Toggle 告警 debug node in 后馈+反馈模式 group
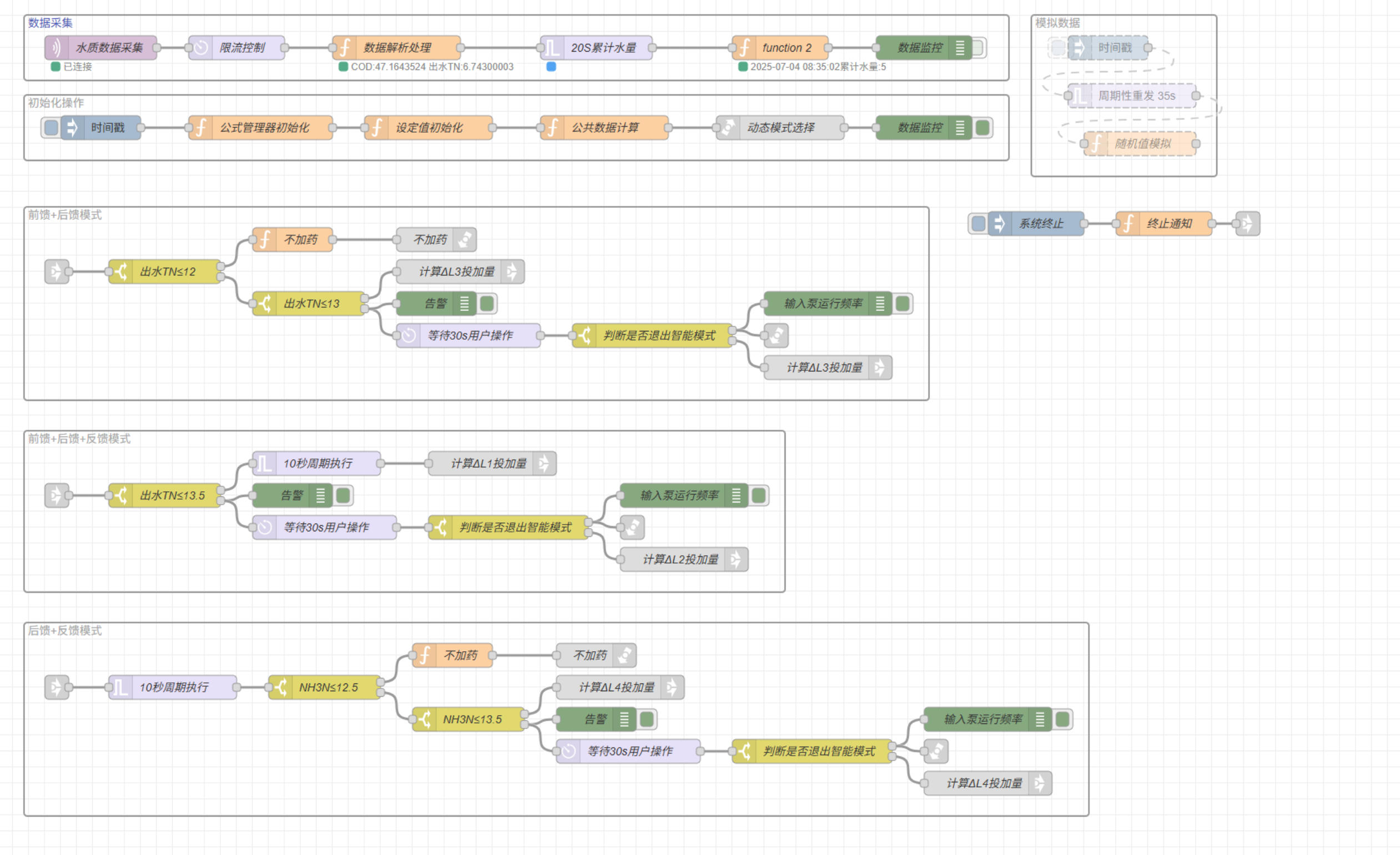The height and width of the screenshot is (855, 1400). click(x=647, y=719)
